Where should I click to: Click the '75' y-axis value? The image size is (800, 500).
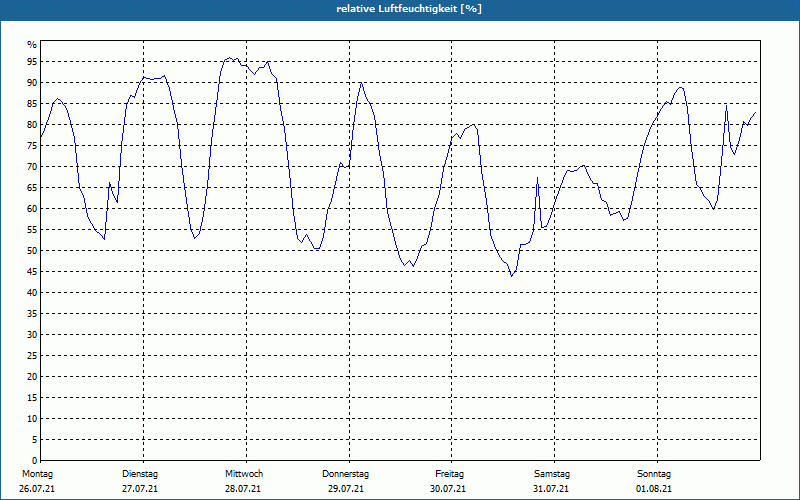pyautogui.click(x=32, y=145)
